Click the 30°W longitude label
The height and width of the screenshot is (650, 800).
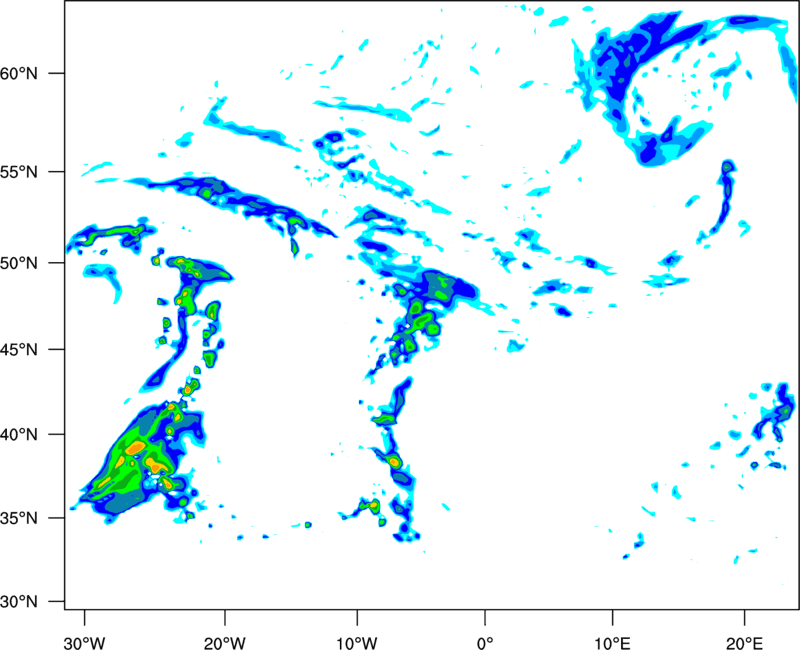(84, 643)
